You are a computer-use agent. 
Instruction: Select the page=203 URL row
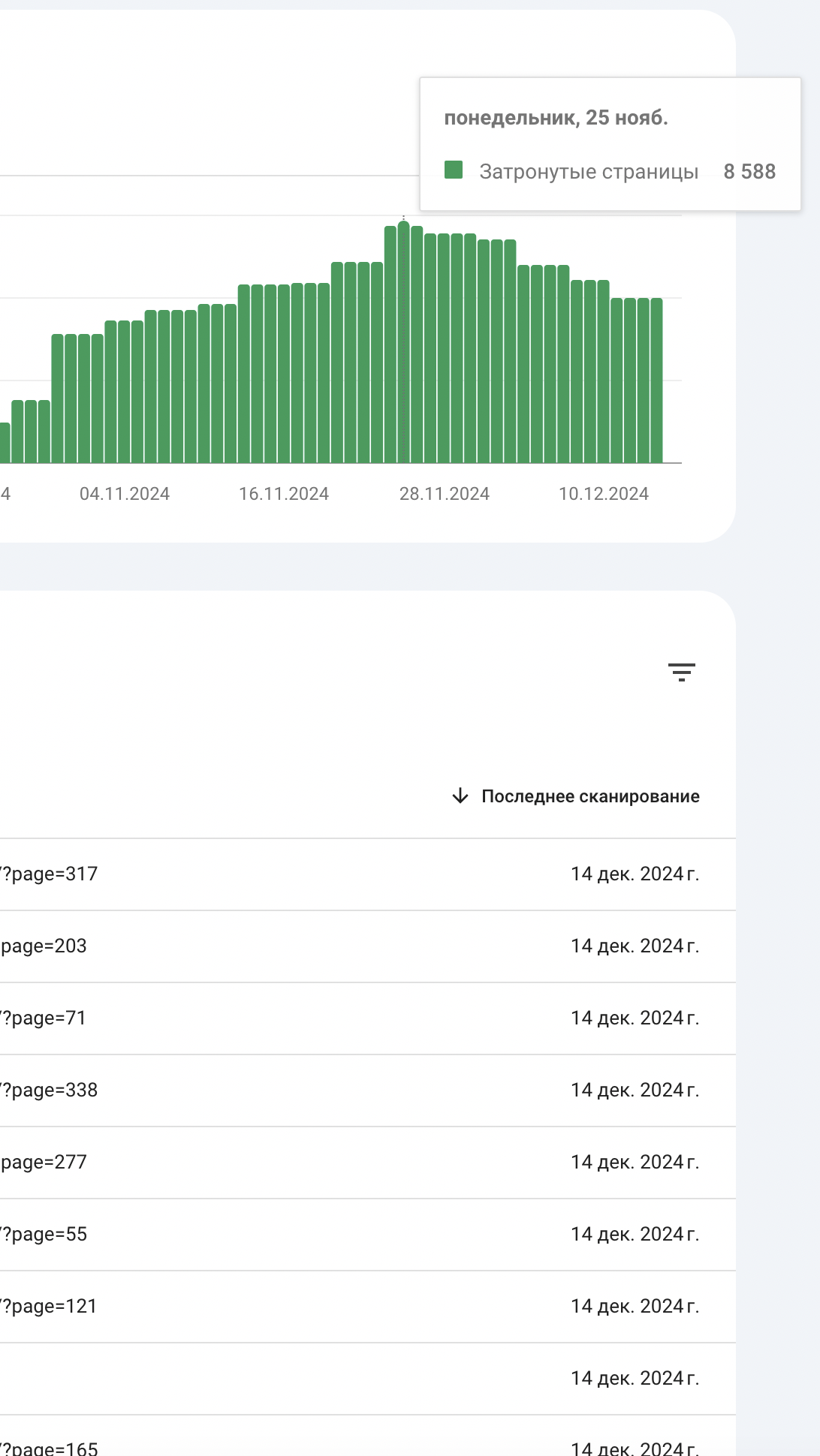pyautogui.click(x=44, y=946)
